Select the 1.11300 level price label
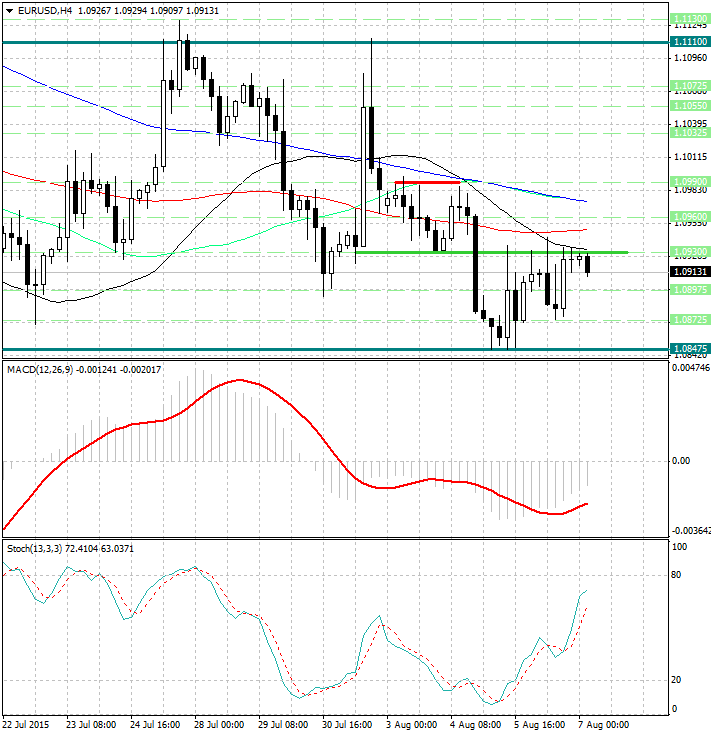Screen dimensions: 711x733 tap(690, 19)
